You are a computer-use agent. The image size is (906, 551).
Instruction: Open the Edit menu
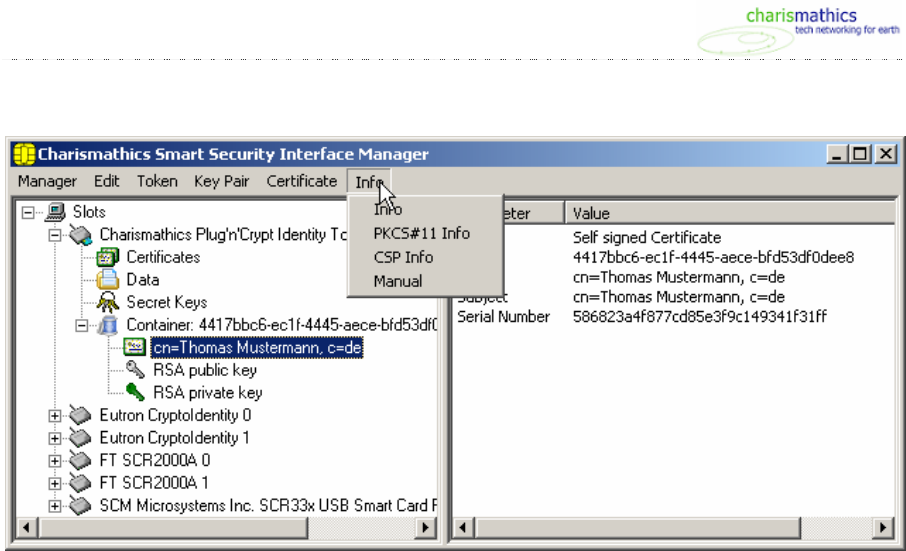[106, 181]
